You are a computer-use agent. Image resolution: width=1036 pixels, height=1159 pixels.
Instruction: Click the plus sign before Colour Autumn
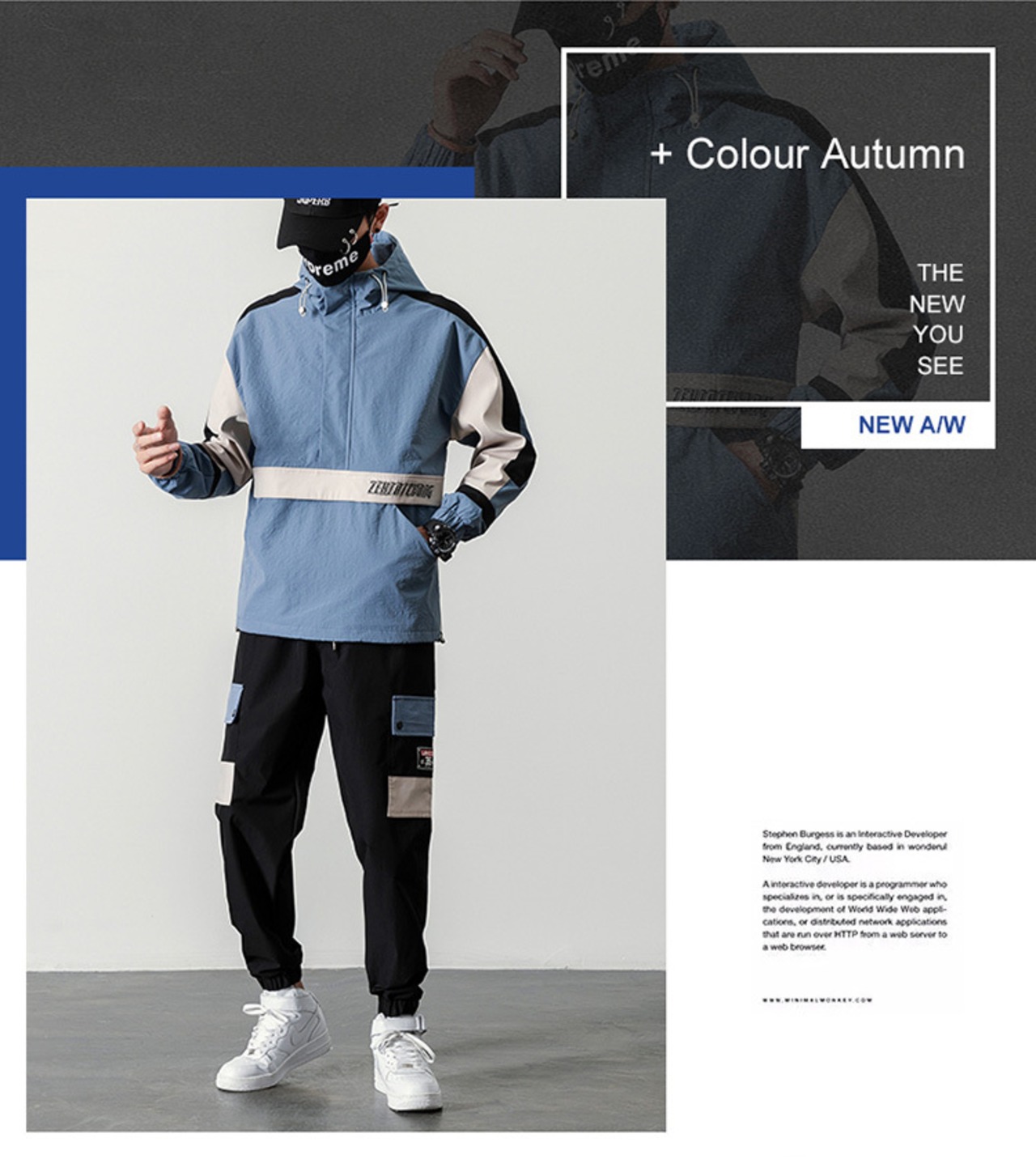coord(661,154)
